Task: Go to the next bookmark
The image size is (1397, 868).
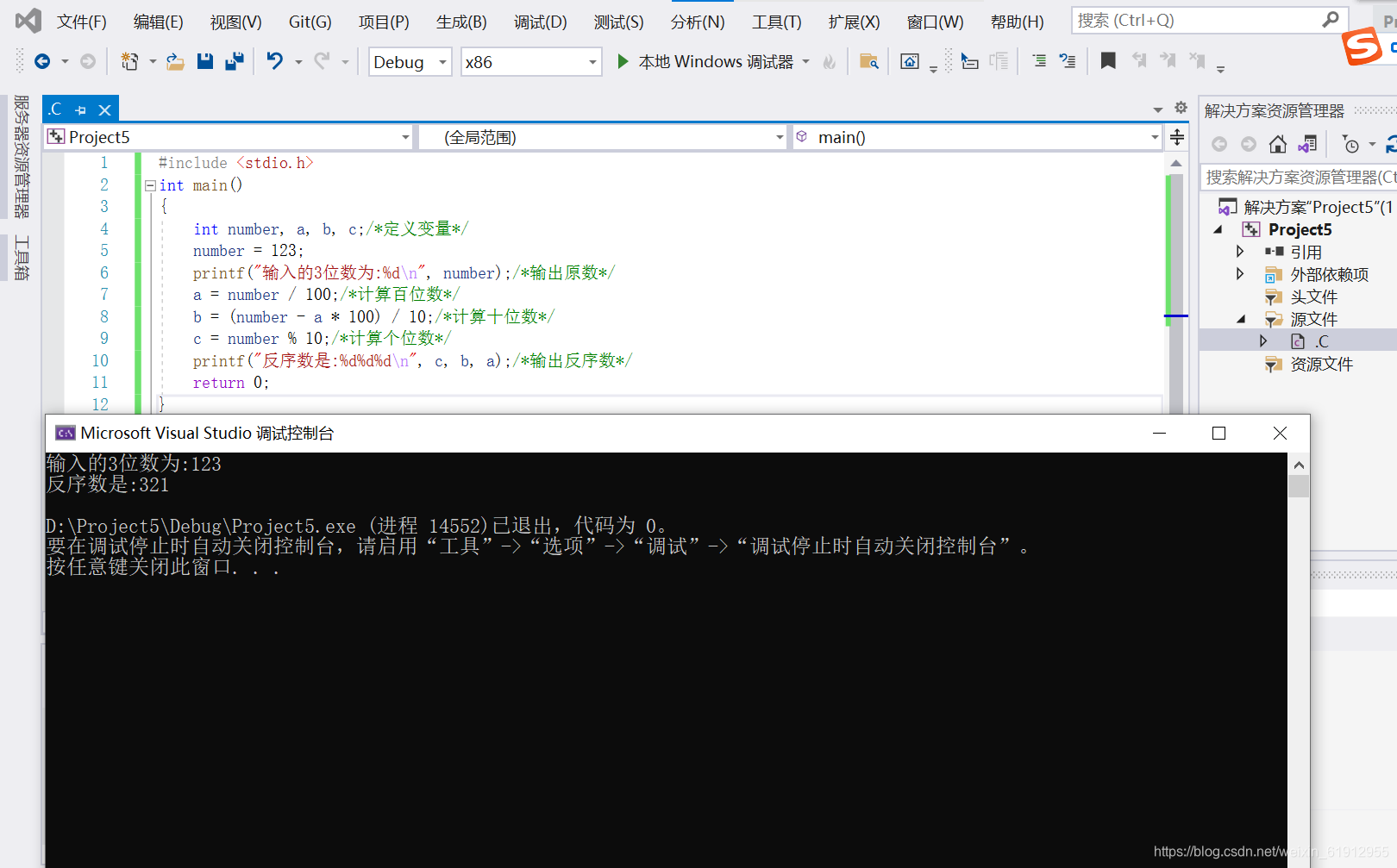Action: [1168, 60]
